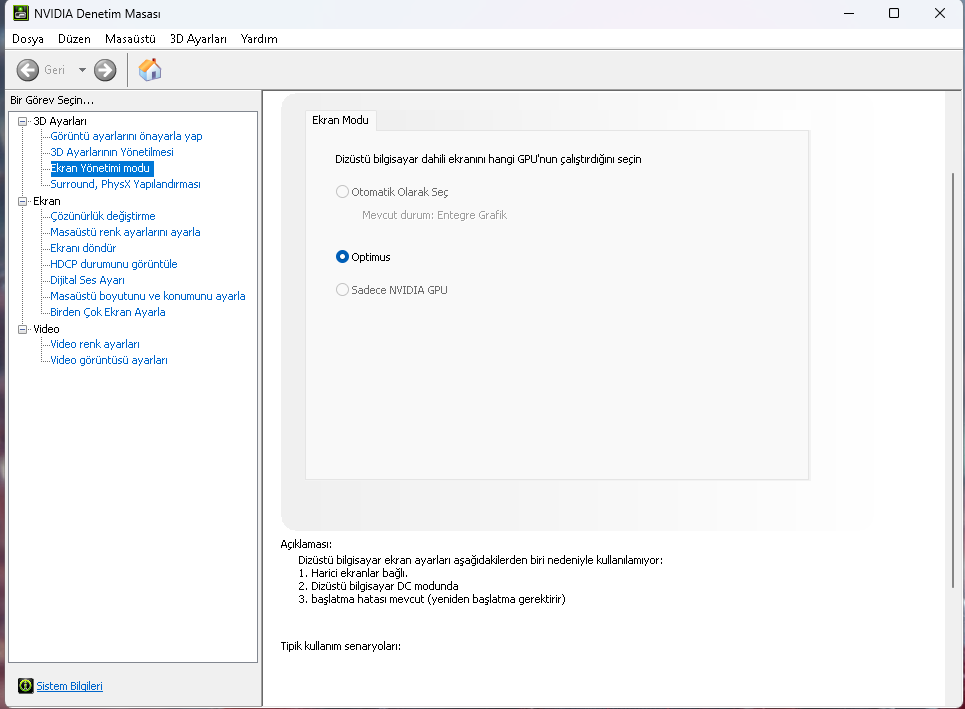Open Görüntü ayarlarını önayarla yap
The width and height of the screenshot is (965, 709).
click(126, 136)
